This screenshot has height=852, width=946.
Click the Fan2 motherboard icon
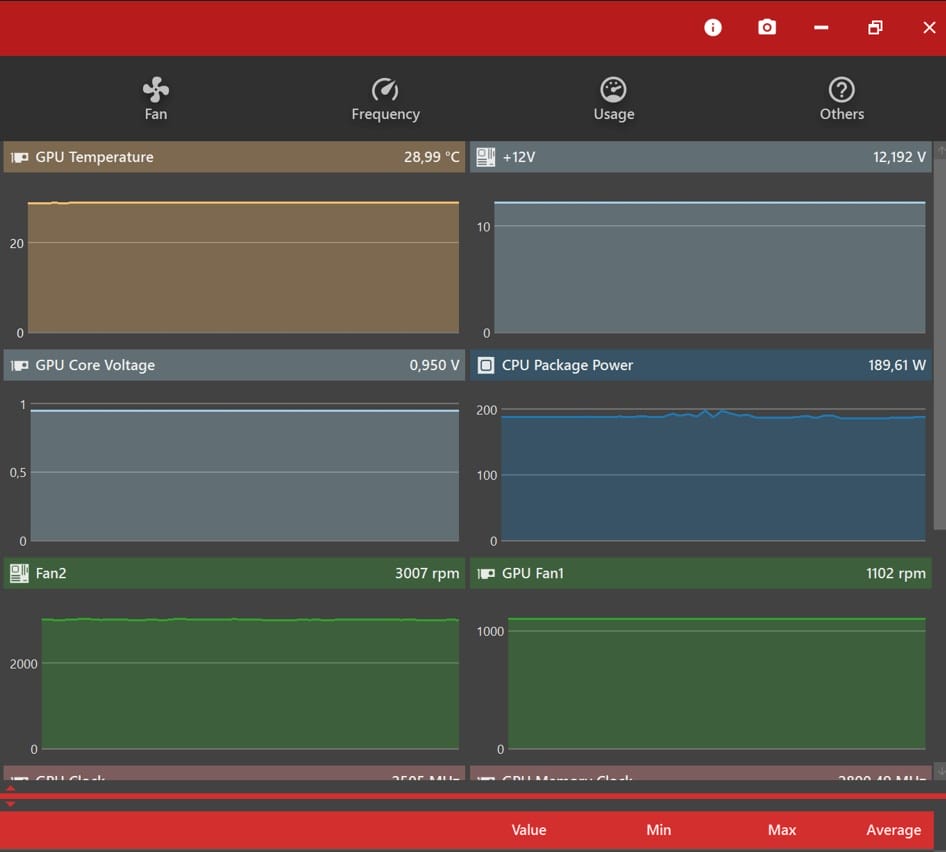(x=19, y=573)
